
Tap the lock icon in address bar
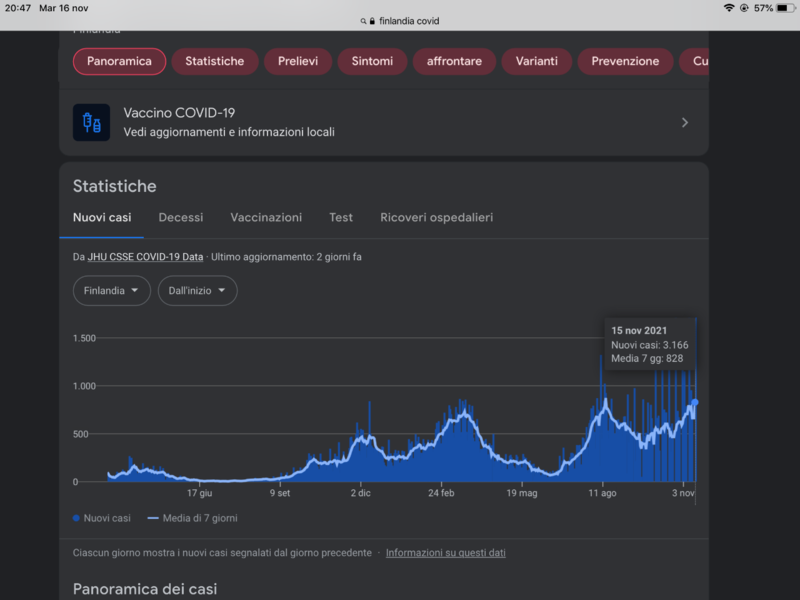[x=372, y=21]
